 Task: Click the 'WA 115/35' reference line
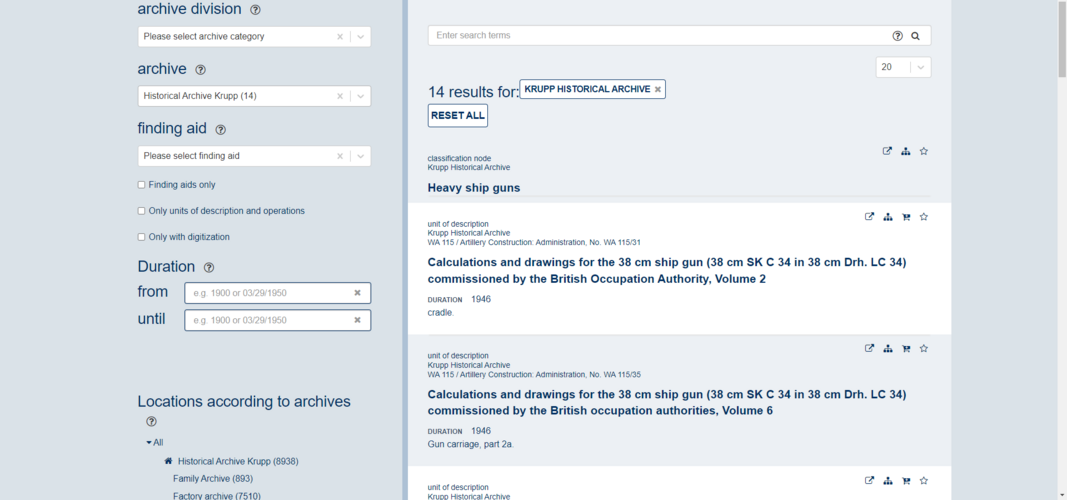coord(534,374)
